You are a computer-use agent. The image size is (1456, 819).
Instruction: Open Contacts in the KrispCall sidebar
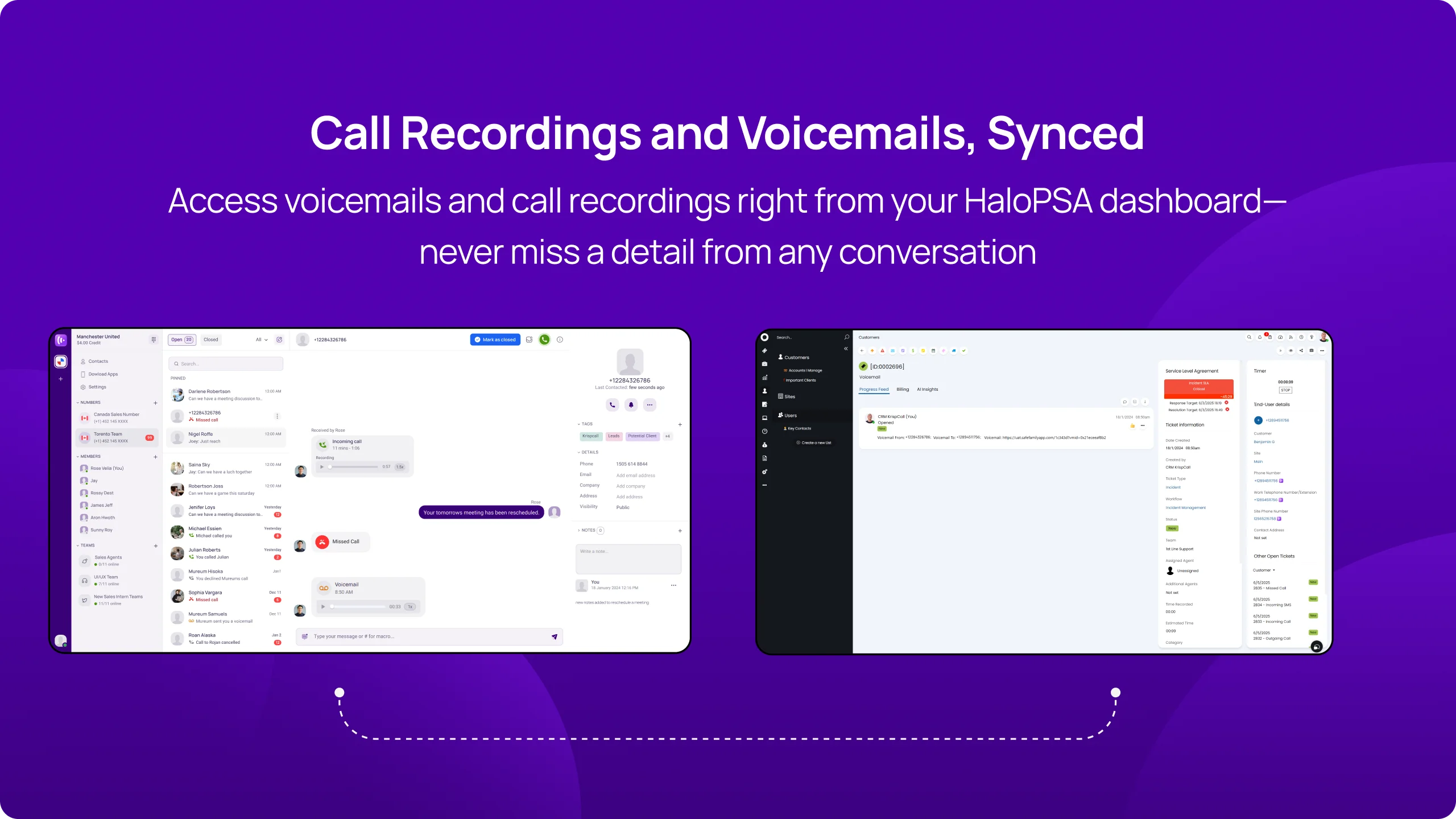click(94, 361)
